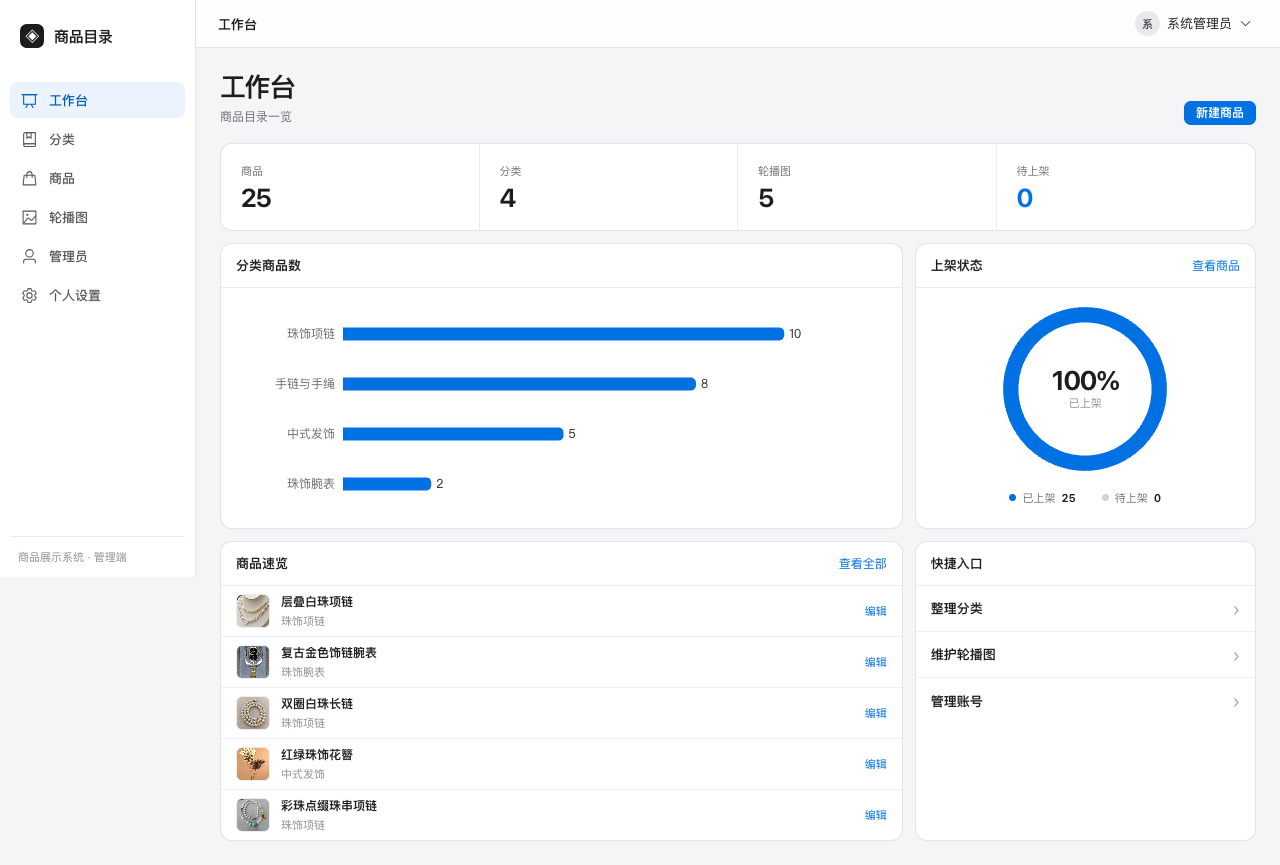1280x865 pixels.
Task: Open the 系统管理员 account dropdown arrow
Action: [1245, 24]
